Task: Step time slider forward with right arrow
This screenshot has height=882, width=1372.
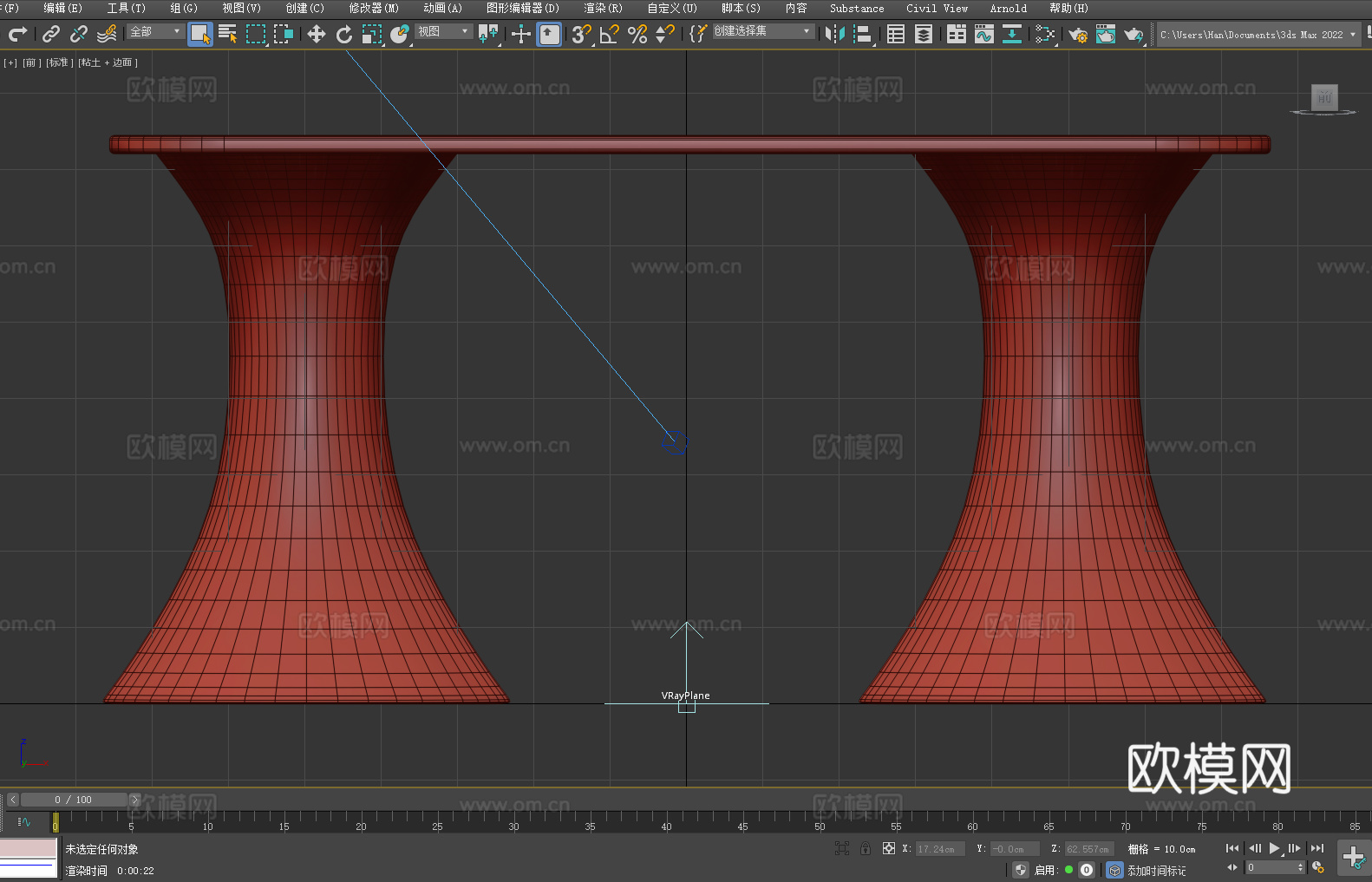Action: (x=135, y=800)
